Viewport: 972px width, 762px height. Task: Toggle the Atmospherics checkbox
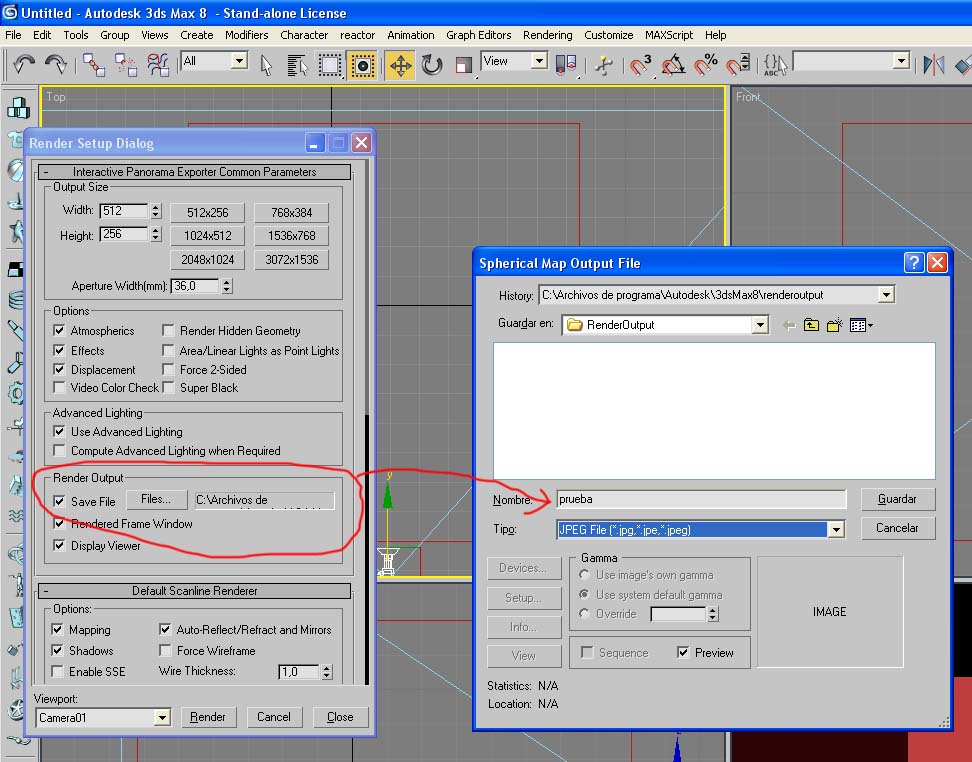tap(60, 330)
